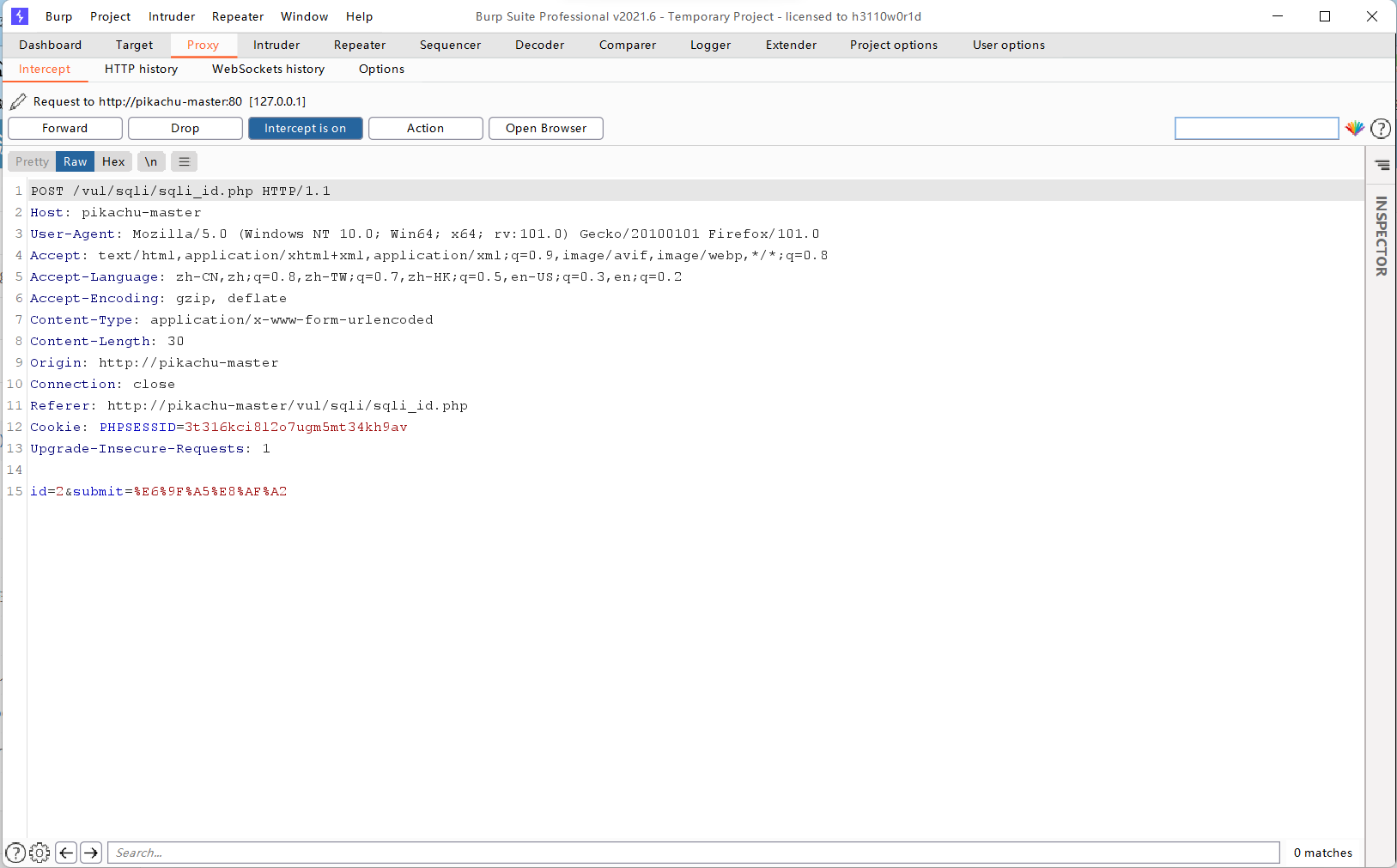Image resolution: width=1397 pixels, height=868 pixels.
Task: Expand the INSPECTOR side panel
Action: point(1382,236)
